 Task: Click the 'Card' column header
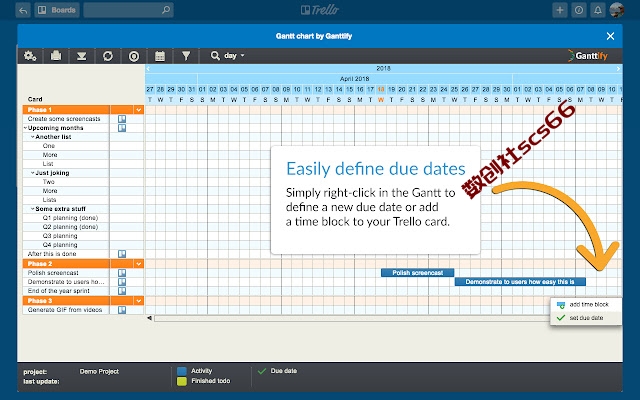[35, 99]
